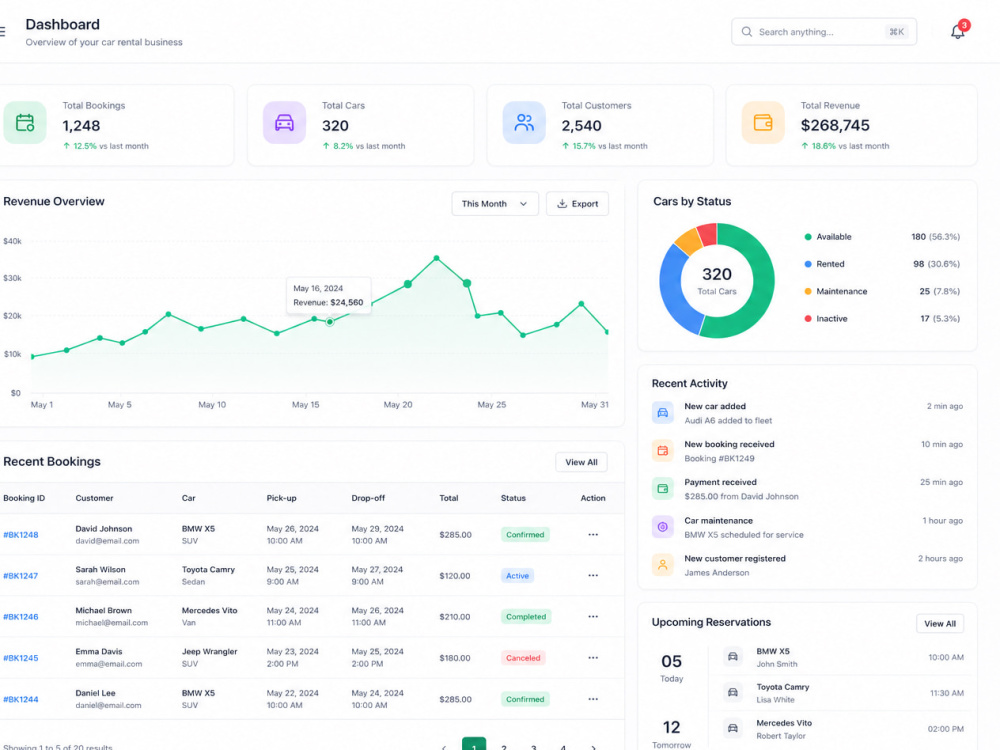This screenshot has width=1000, height=750.
Task: View all upcoming reservations
Action: click(x=940, y=624)
